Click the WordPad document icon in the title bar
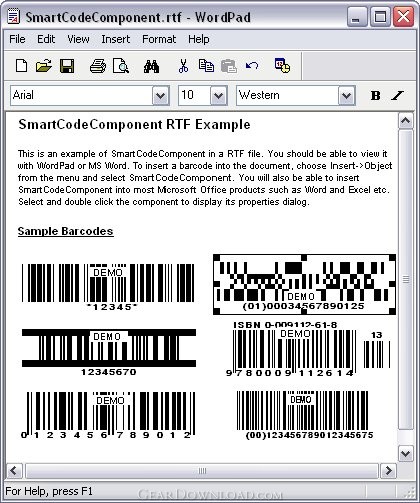The width and height of the screenshot is (420, 503). point(13,16)
